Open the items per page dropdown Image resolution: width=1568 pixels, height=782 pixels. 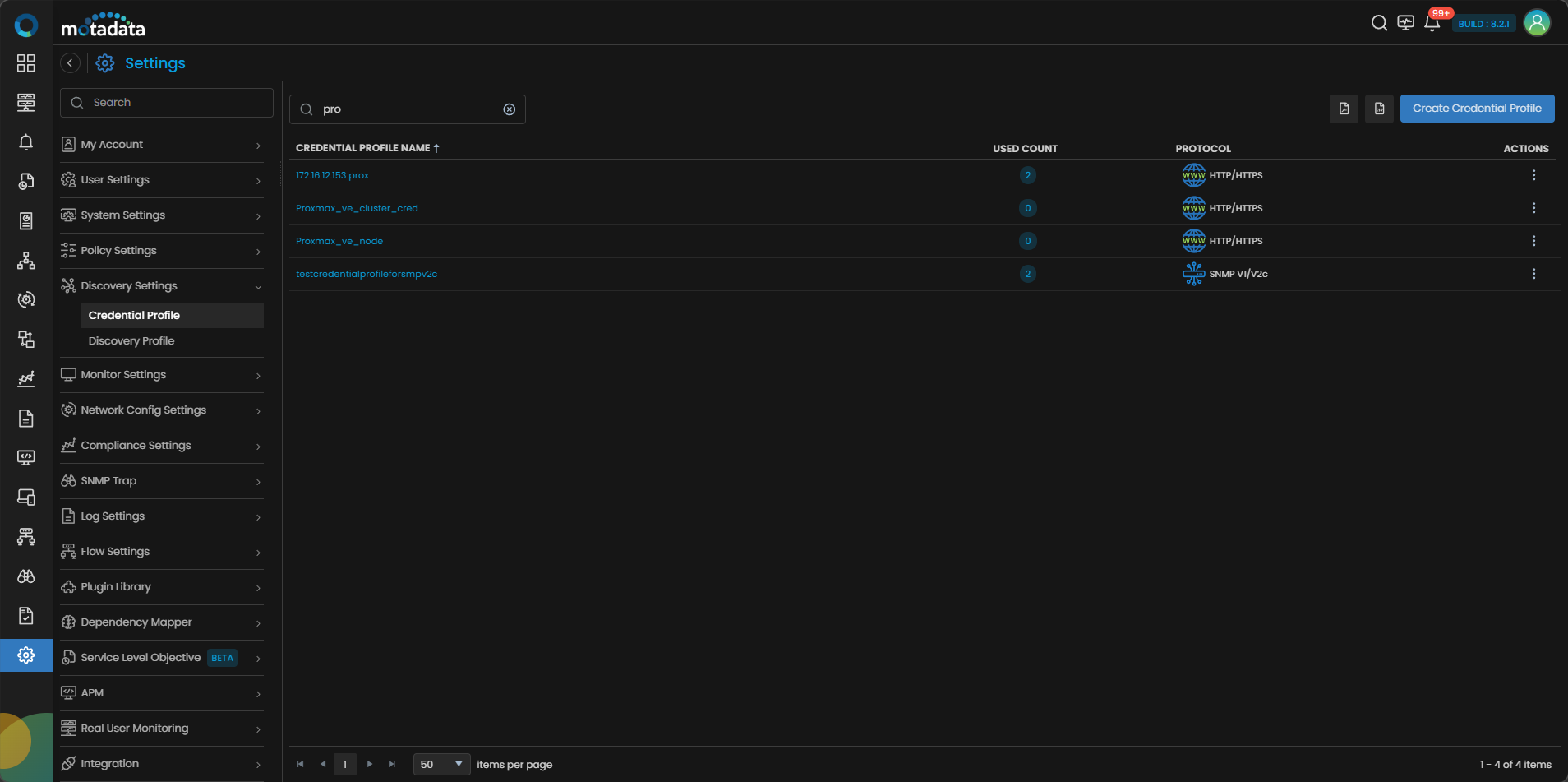click(x=441, y=764)
